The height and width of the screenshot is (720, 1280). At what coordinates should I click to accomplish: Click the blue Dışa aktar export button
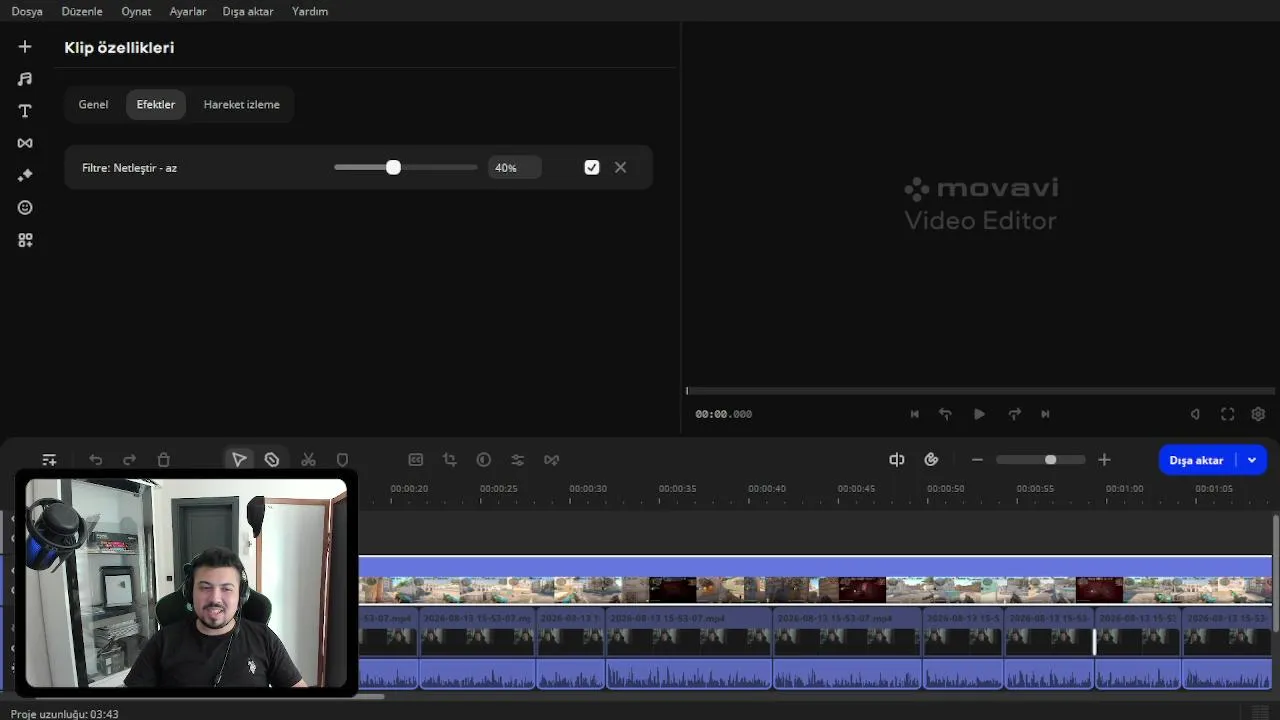point(1197,460)
